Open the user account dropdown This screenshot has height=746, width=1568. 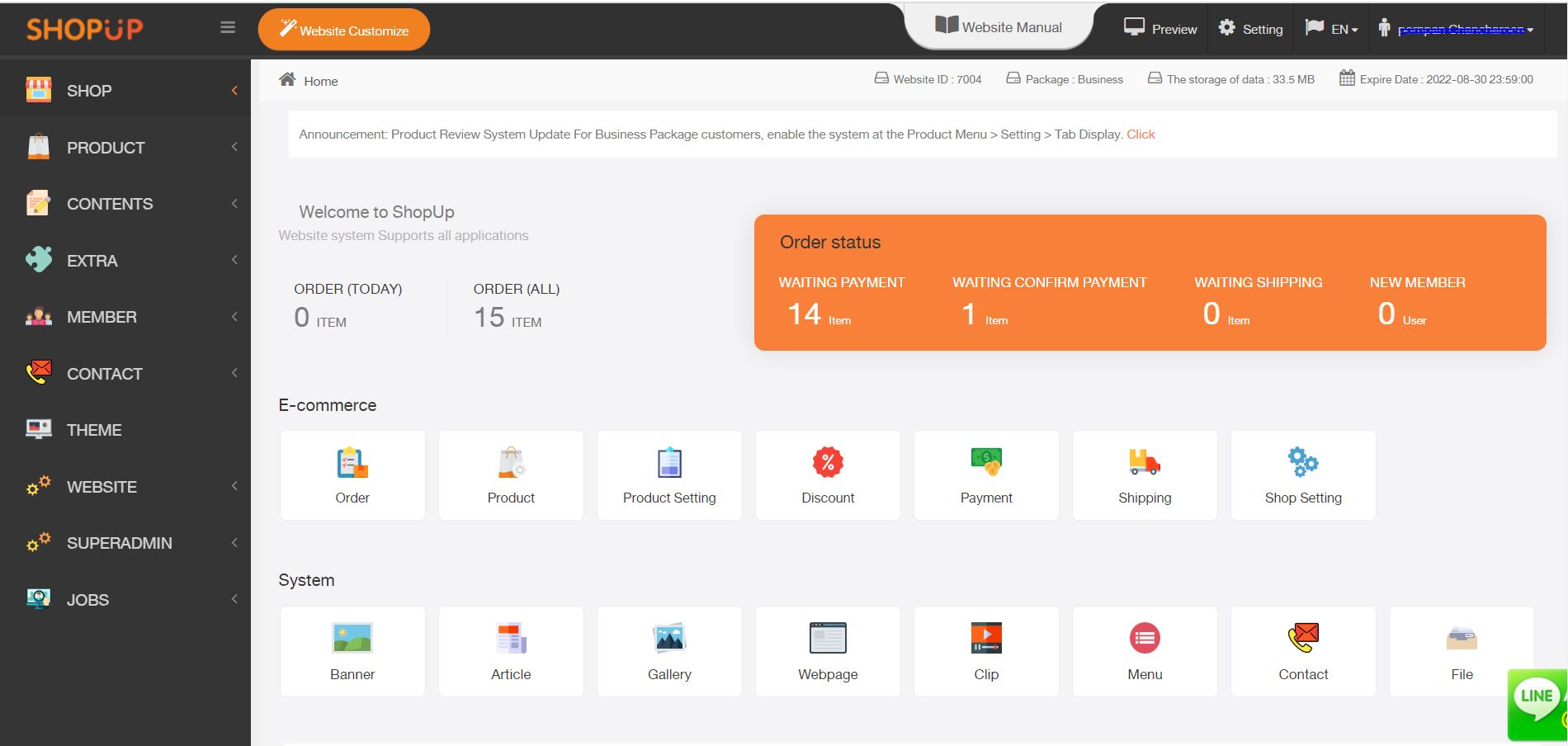(x=1456, y=29)
